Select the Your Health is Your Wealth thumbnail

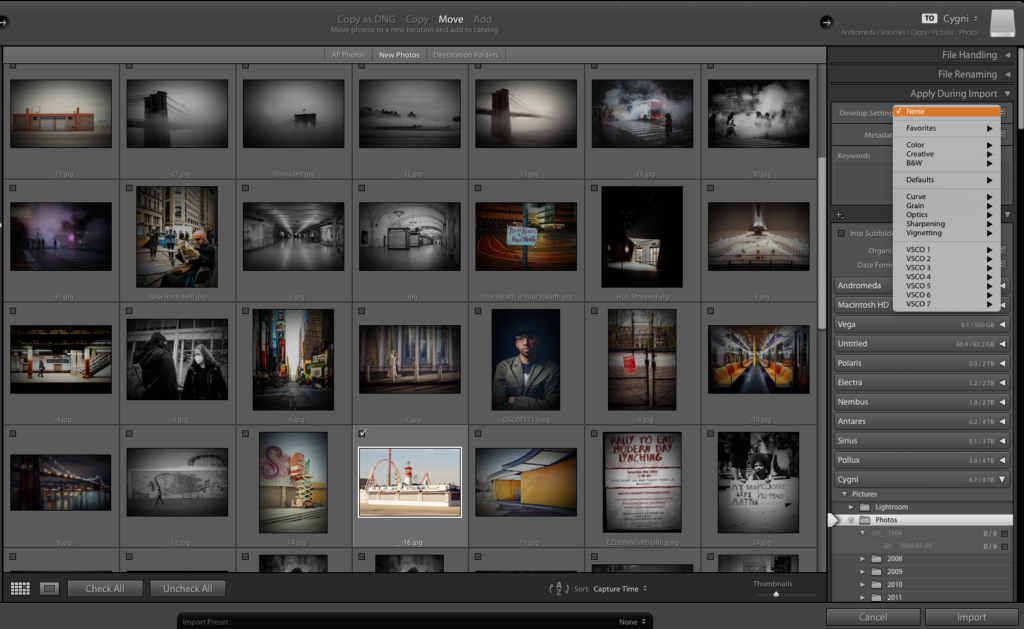pos(526,236)
